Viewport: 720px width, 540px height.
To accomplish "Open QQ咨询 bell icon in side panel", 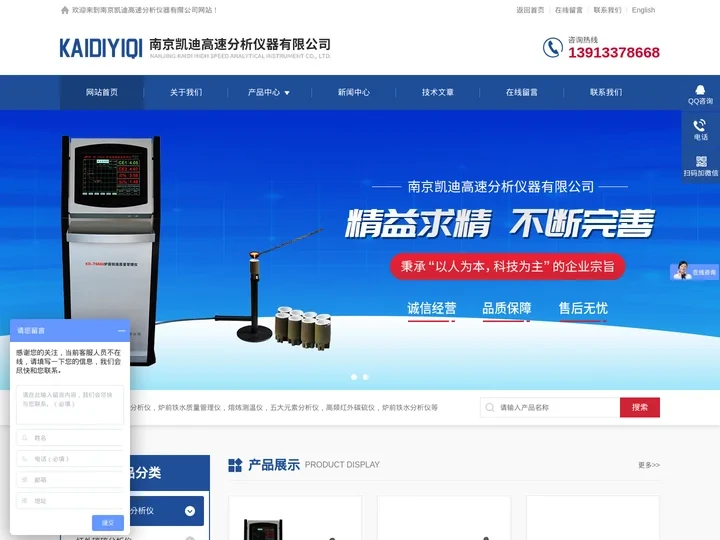I will (x=700, y=90).
